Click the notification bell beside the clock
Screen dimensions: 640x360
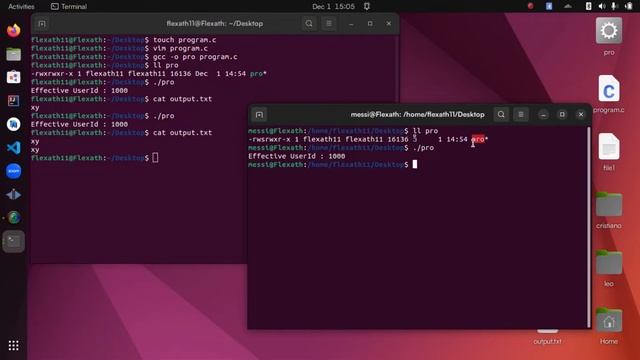tap(367, 6)
